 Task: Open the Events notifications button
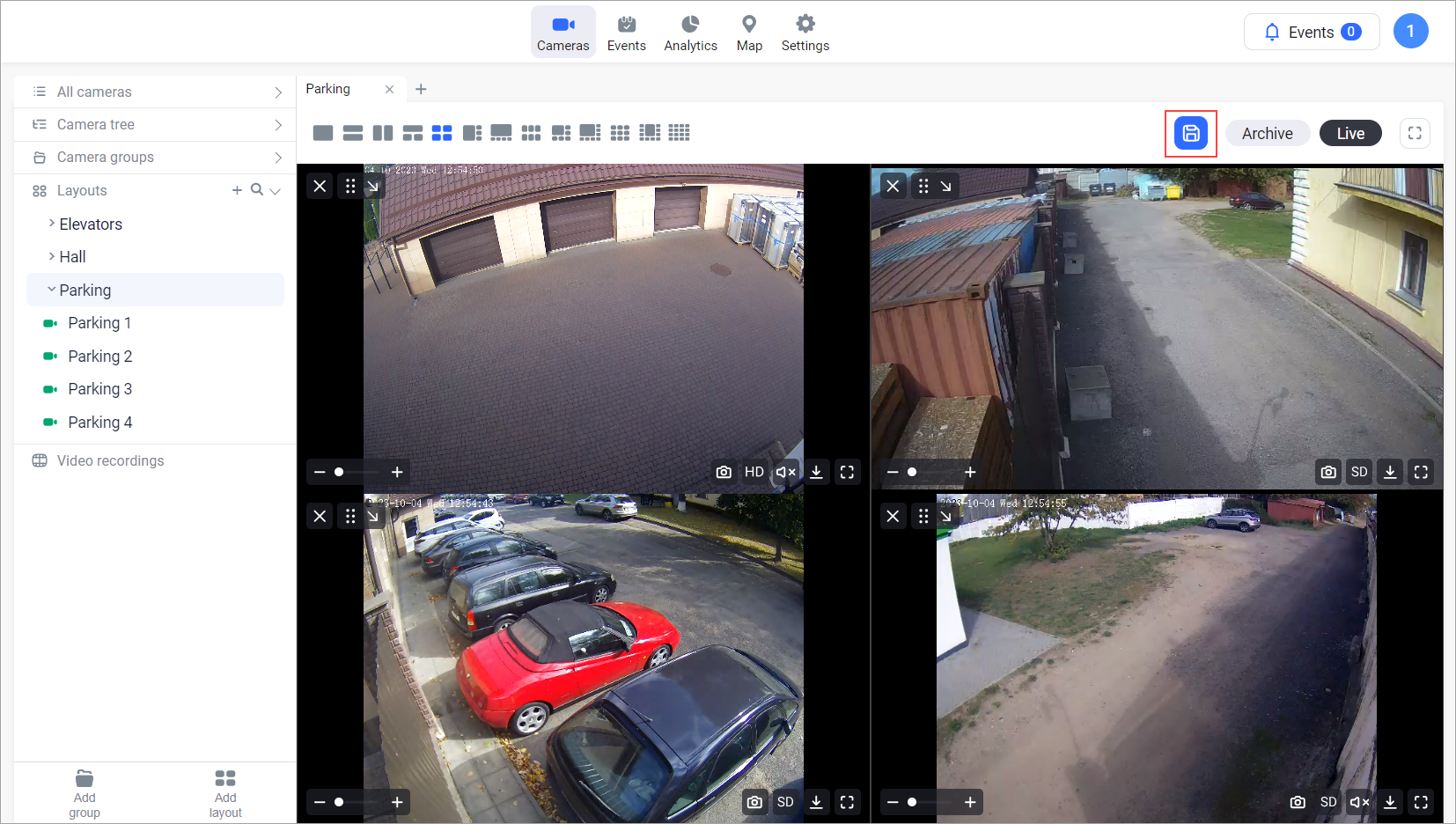click(x=1311, y=33)
